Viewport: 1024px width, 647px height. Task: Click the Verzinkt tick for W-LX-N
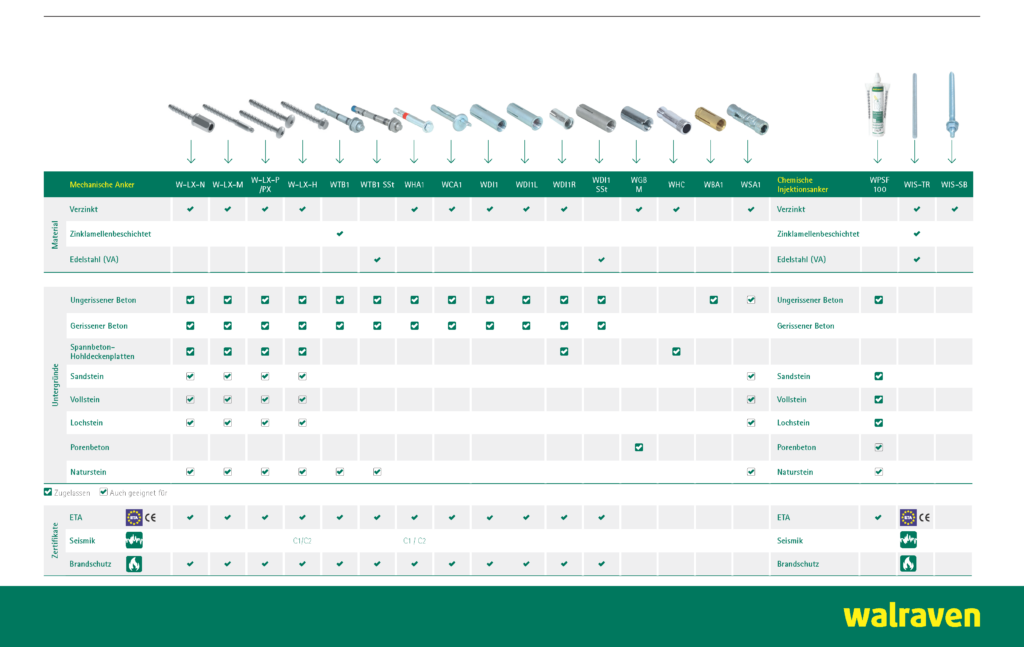pyautogui.click(x=191, y=210)
